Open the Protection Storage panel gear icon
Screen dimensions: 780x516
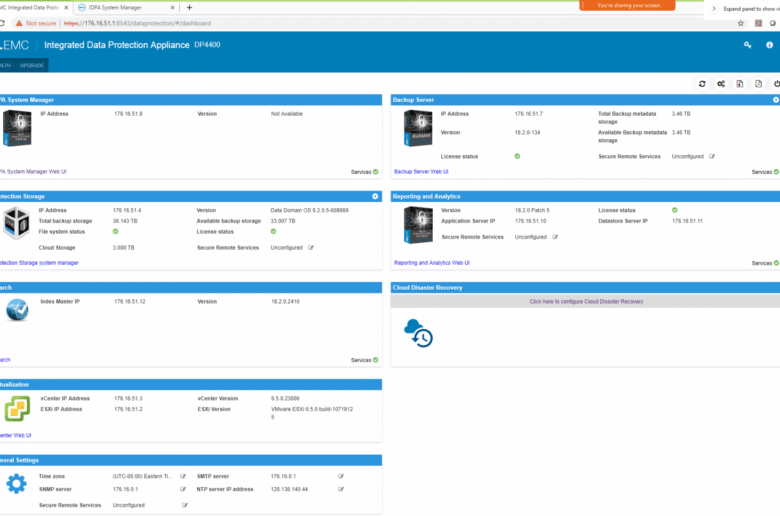click(x=375, y=196)
